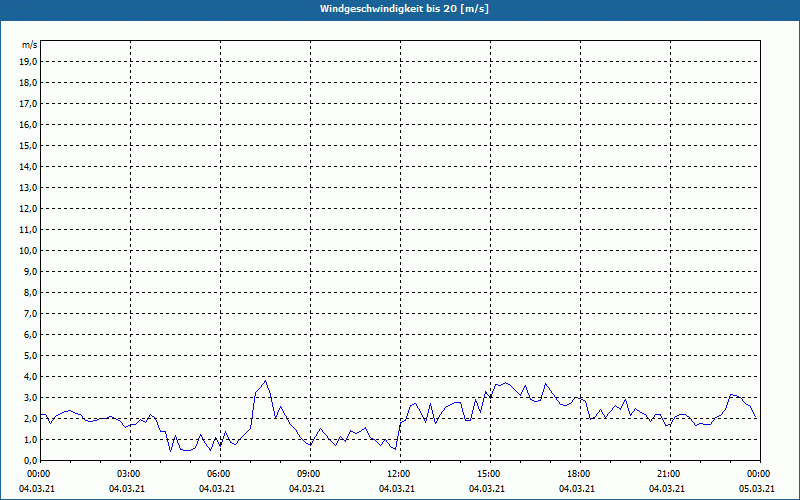Pick the "6,0" y-axis tick label
The width and height of the screenshot is (800, 500).
pos(31,335)
